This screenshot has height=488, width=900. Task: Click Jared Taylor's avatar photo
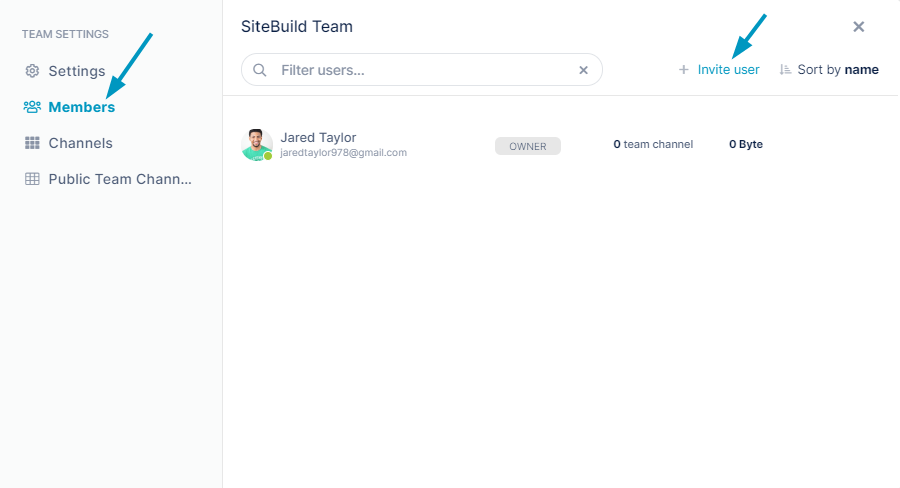click(x=257, y=145)
